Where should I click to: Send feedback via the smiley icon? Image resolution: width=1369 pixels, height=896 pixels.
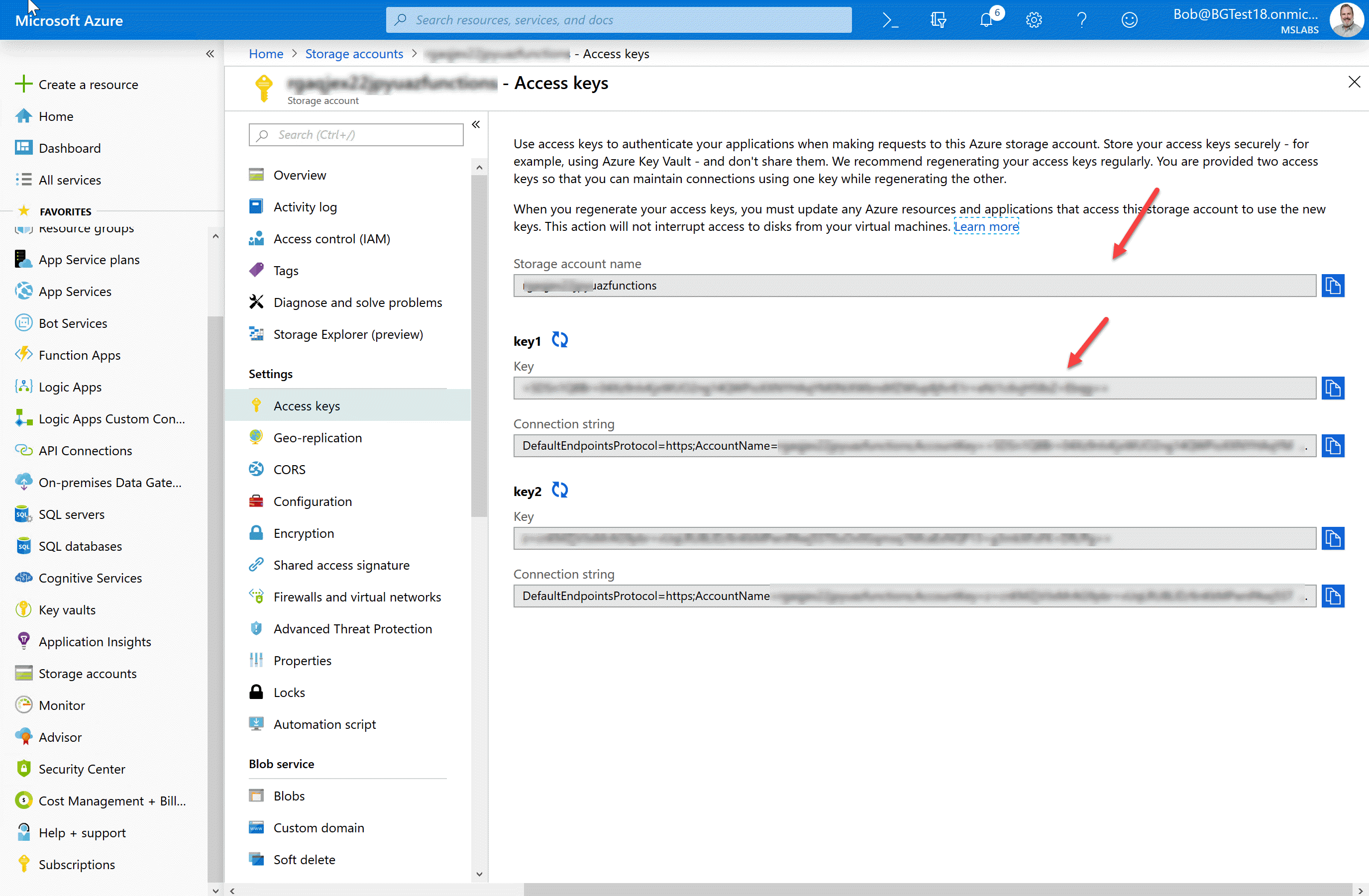pyautogui.click(x=1129, y=19)
